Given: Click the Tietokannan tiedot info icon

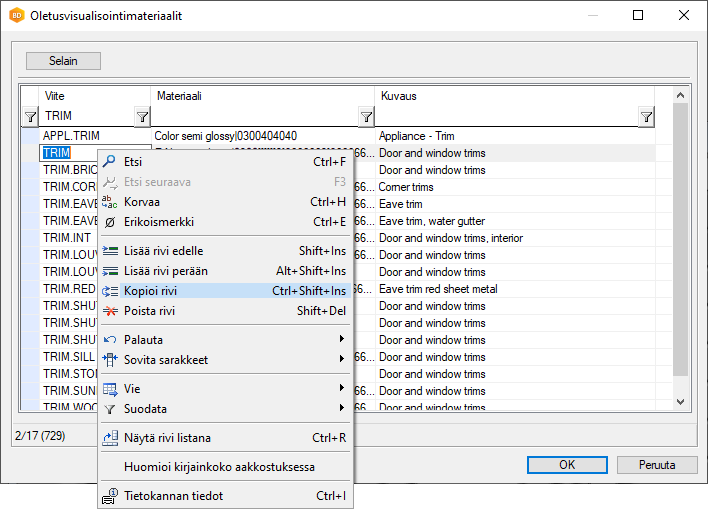Looking at the screenshot, I should 111,496.
